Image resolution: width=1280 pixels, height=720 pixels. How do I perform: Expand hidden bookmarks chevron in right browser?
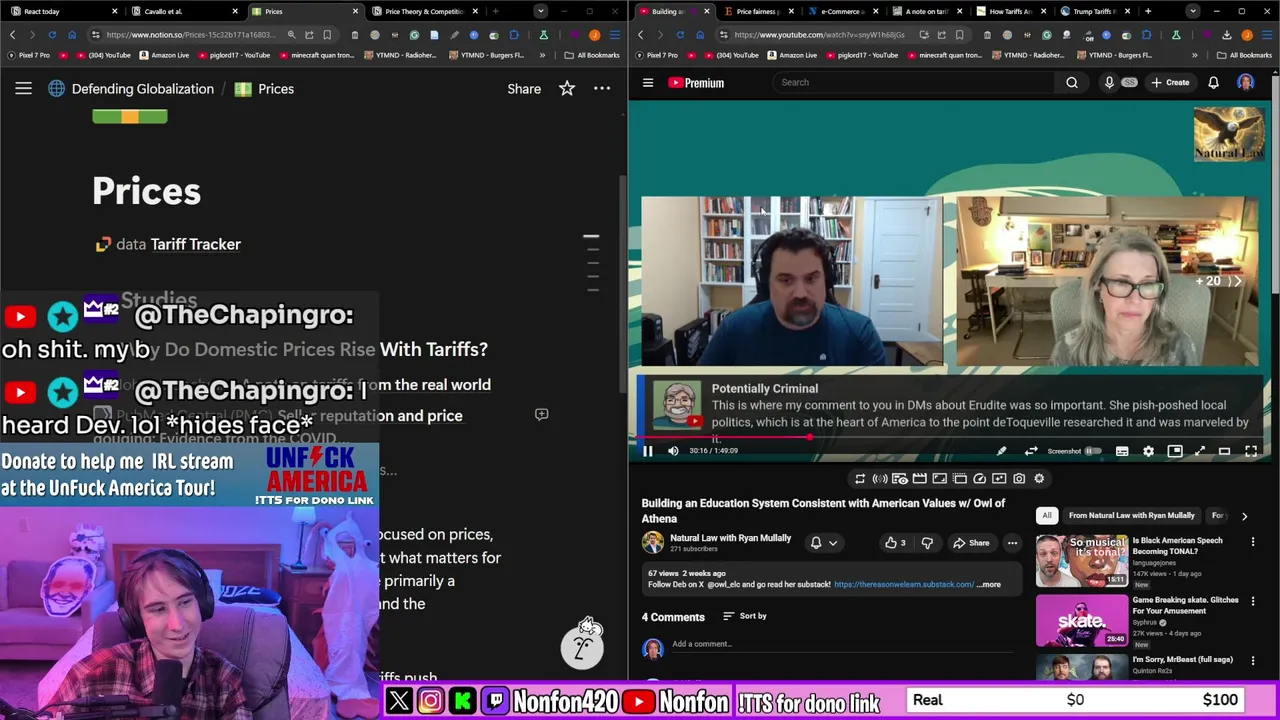(1194, 55)
